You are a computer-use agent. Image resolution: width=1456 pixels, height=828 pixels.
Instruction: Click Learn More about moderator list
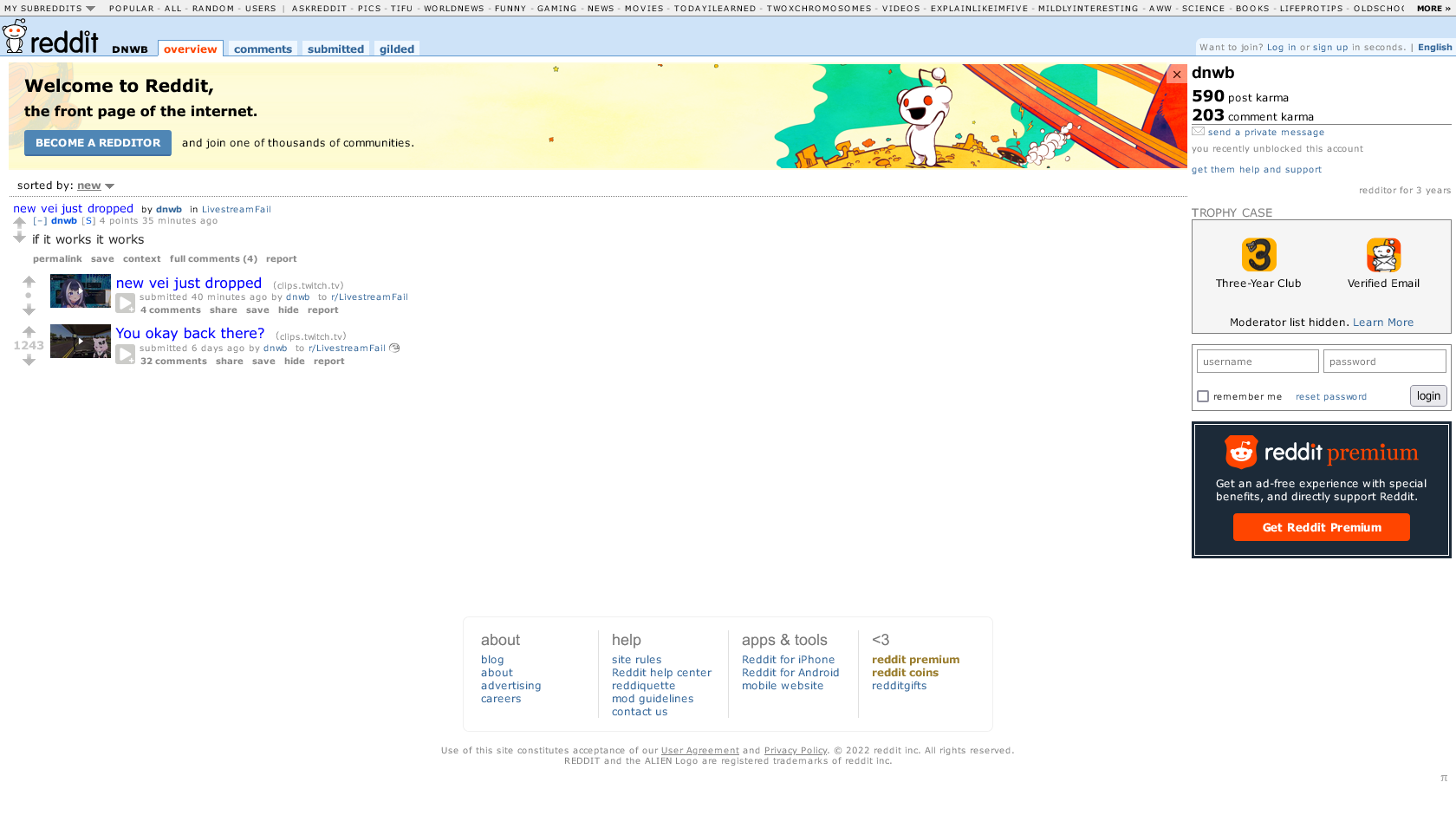1382,322
